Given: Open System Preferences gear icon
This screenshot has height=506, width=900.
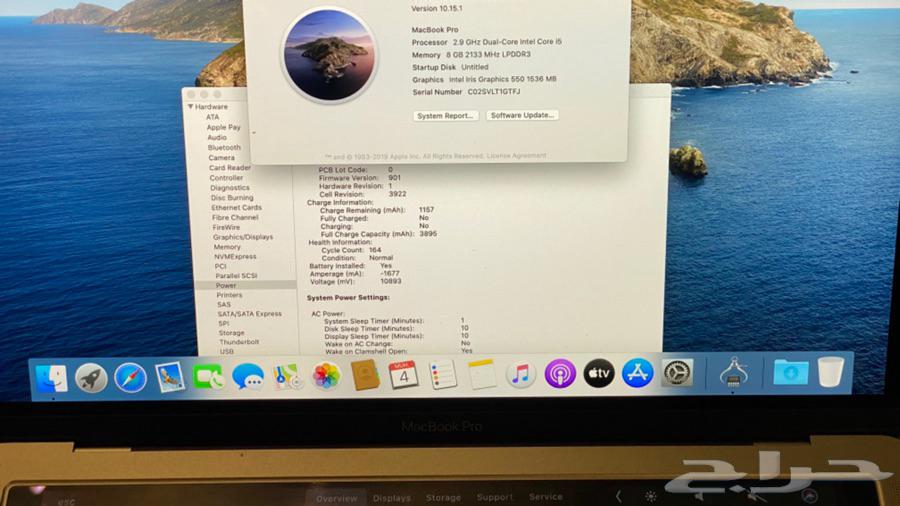Looking at the screenshot, I should coord(677,373).
